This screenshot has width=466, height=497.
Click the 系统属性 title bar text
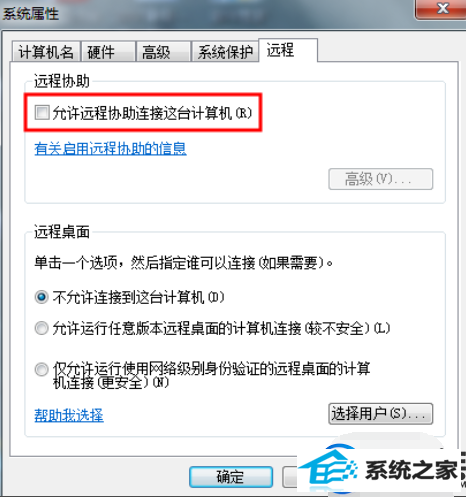coord(31,14)
